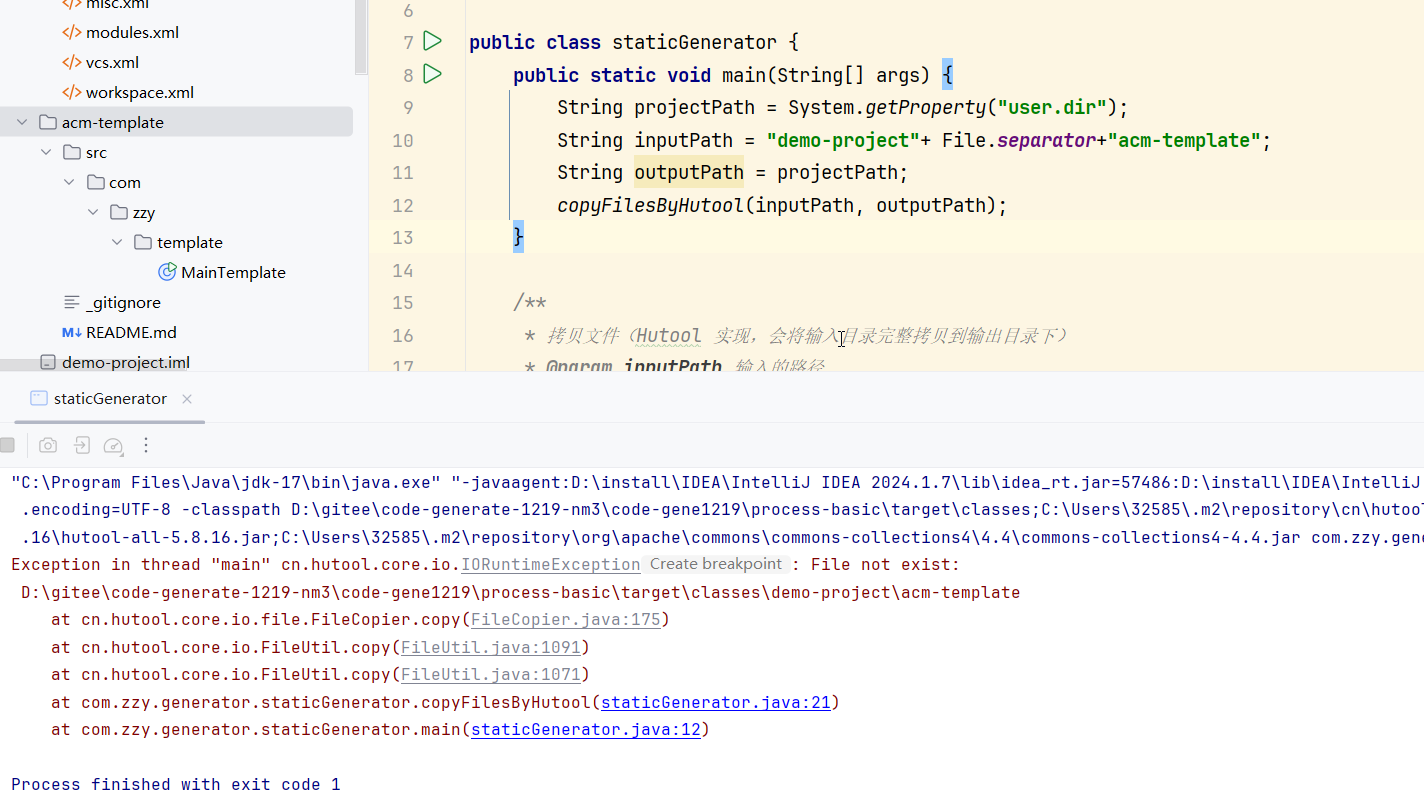This screenshot has width=1424, height=810.
Task: Open the MainTemplate class file
Action: click(233, 272)
